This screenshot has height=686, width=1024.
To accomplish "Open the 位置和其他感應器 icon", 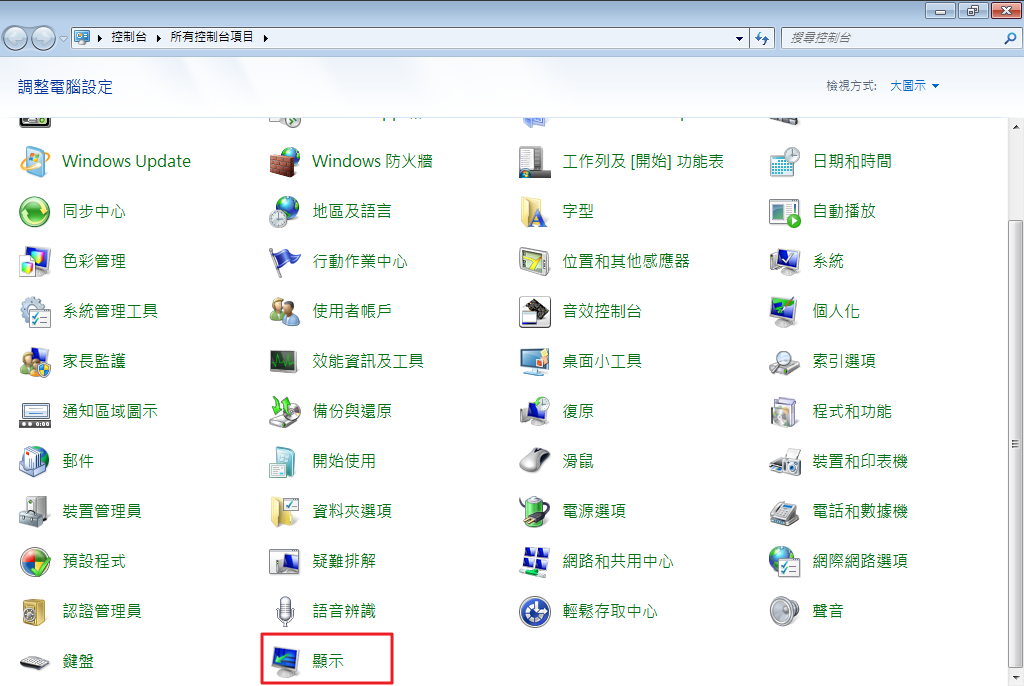I will (535, 261).
